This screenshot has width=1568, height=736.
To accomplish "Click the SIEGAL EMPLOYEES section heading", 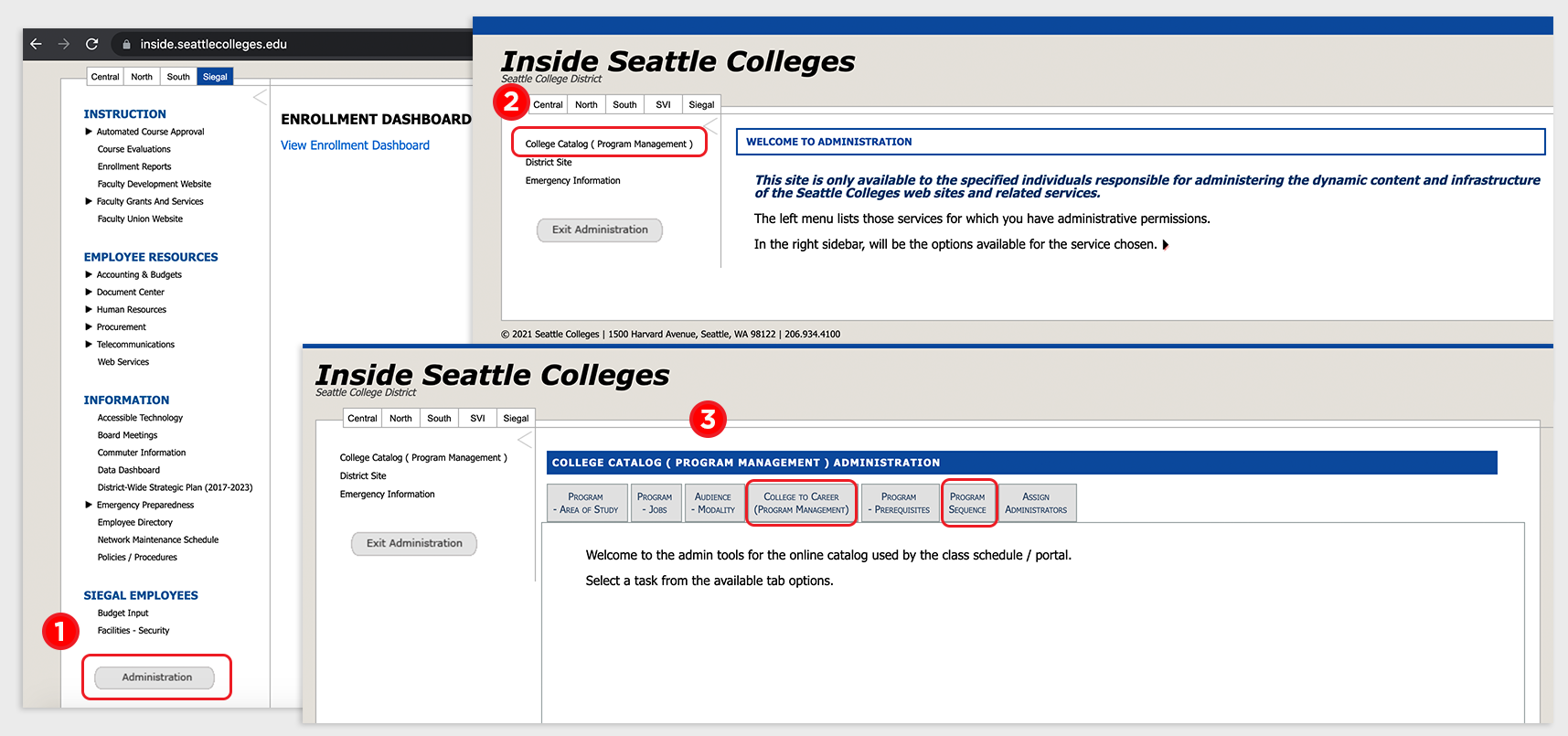I will click(141, 595).
